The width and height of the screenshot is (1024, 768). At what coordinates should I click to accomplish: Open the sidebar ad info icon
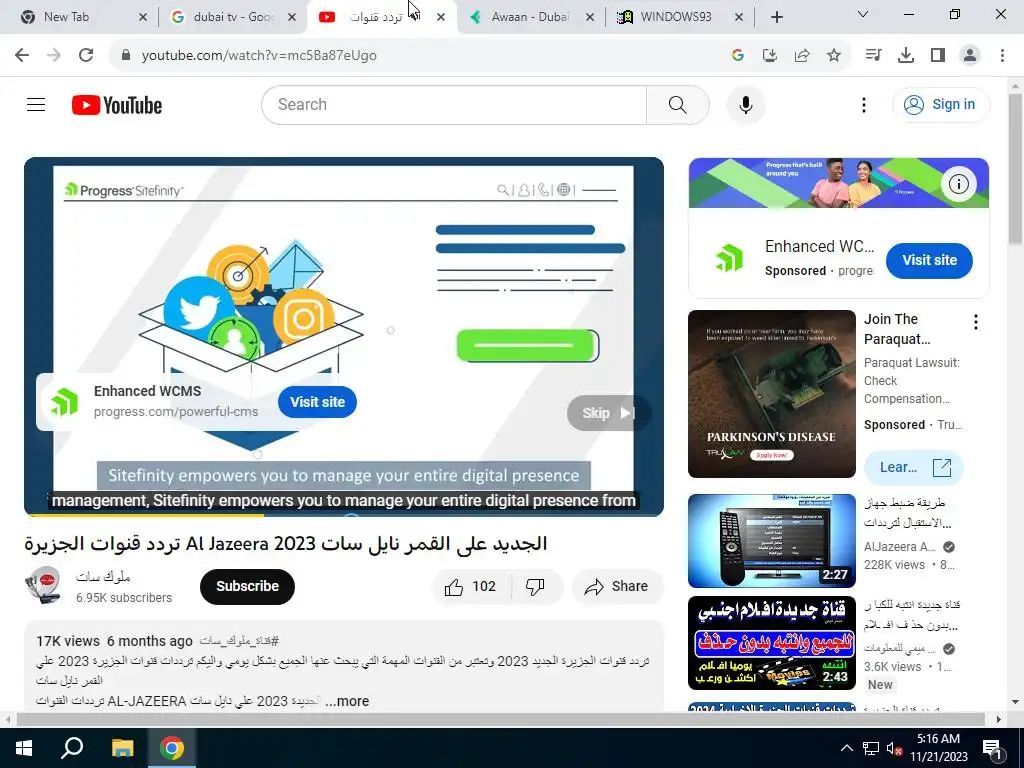click(x=958, y=184)
